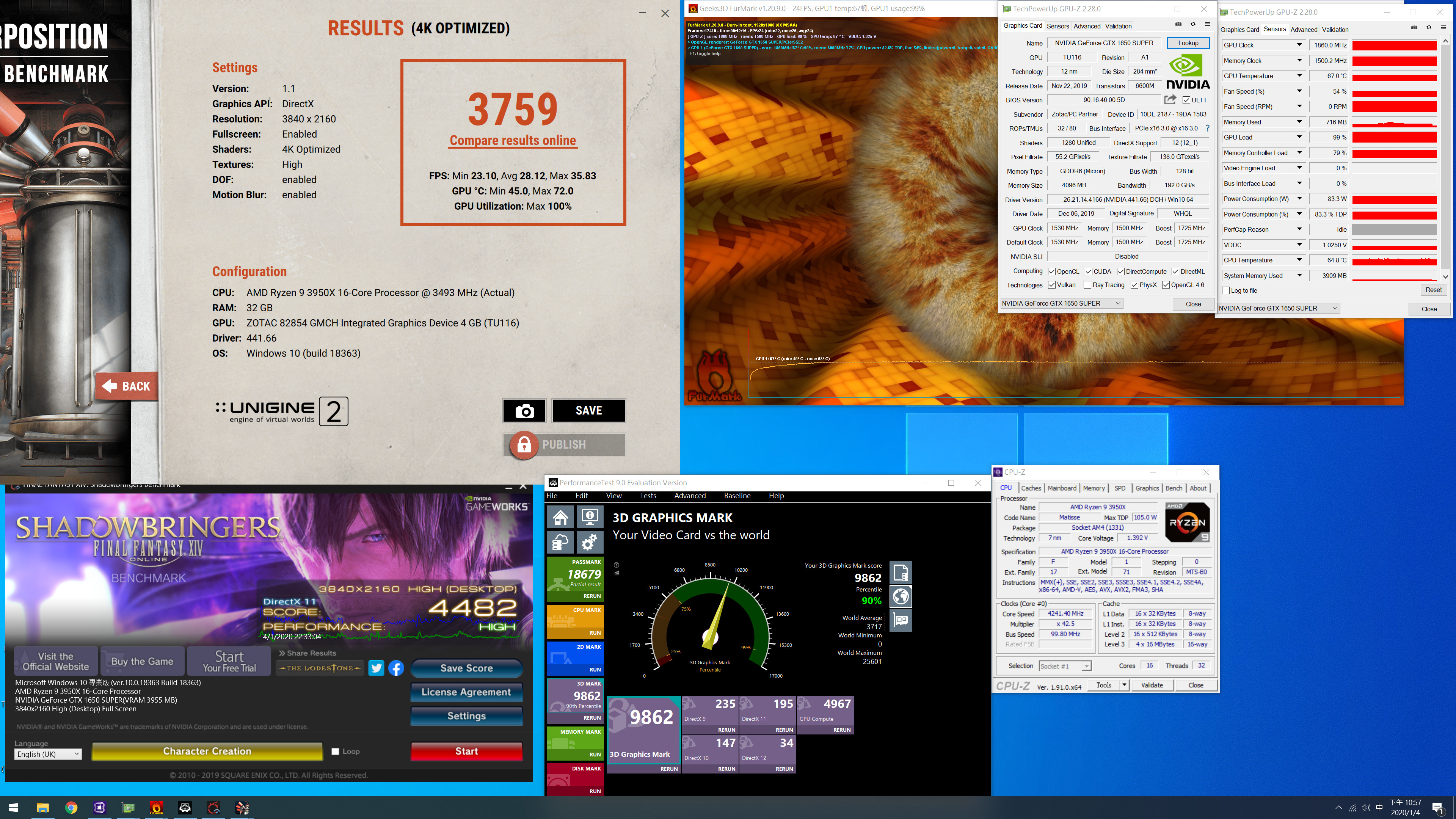Screen dimensions: 1456x819
Task: Click GPU-Z BIOS export share icon
Action: [1170, 99]
